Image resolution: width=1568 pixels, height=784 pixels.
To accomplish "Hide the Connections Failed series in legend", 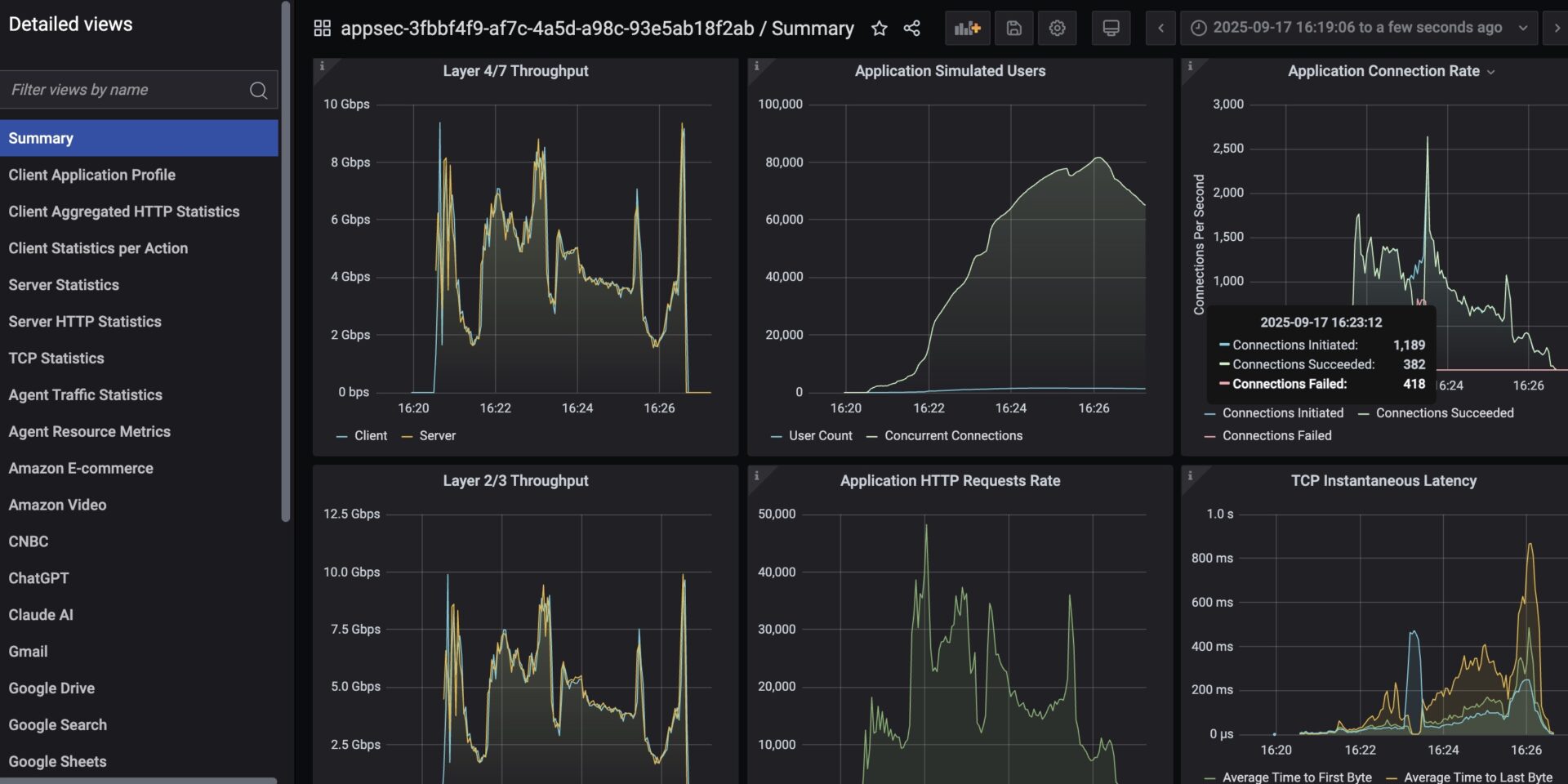I will tap(1276, 435).
